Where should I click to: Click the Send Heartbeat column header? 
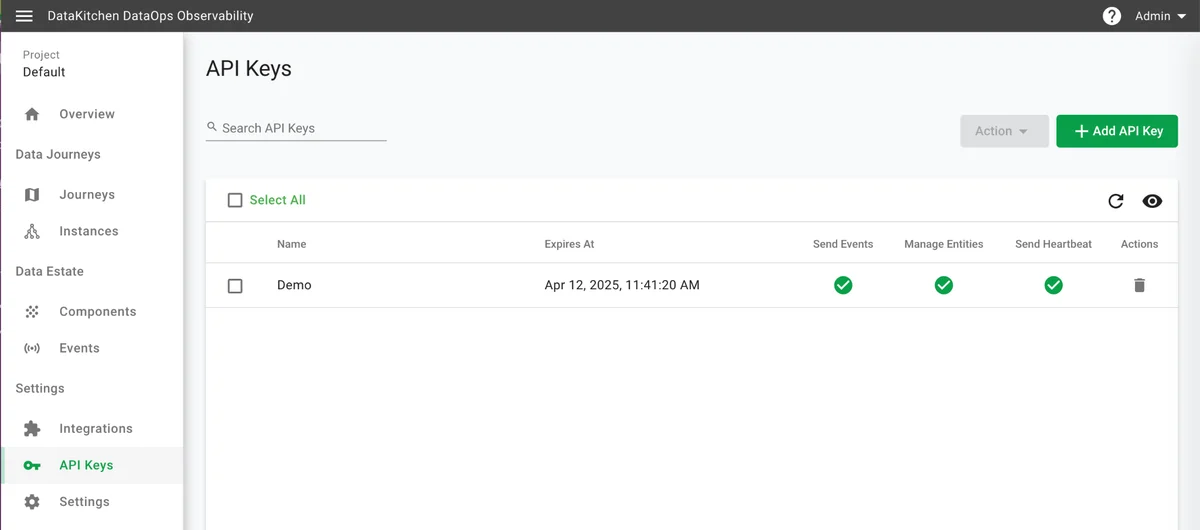(1054, 244)
